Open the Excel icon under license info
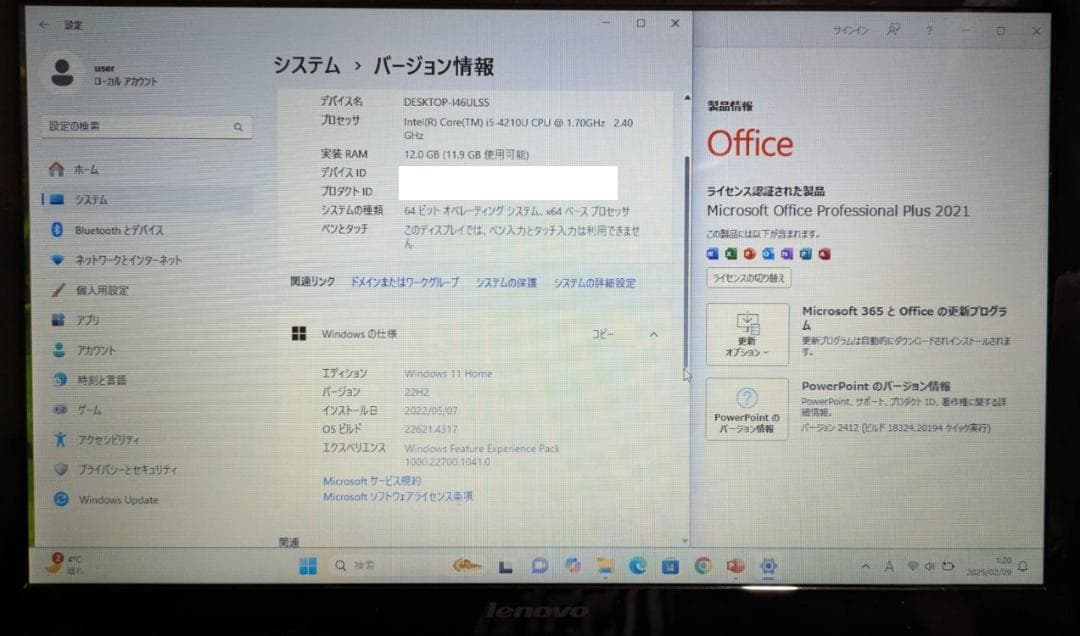Viewport: 1080px width, 636px height. 730,253
